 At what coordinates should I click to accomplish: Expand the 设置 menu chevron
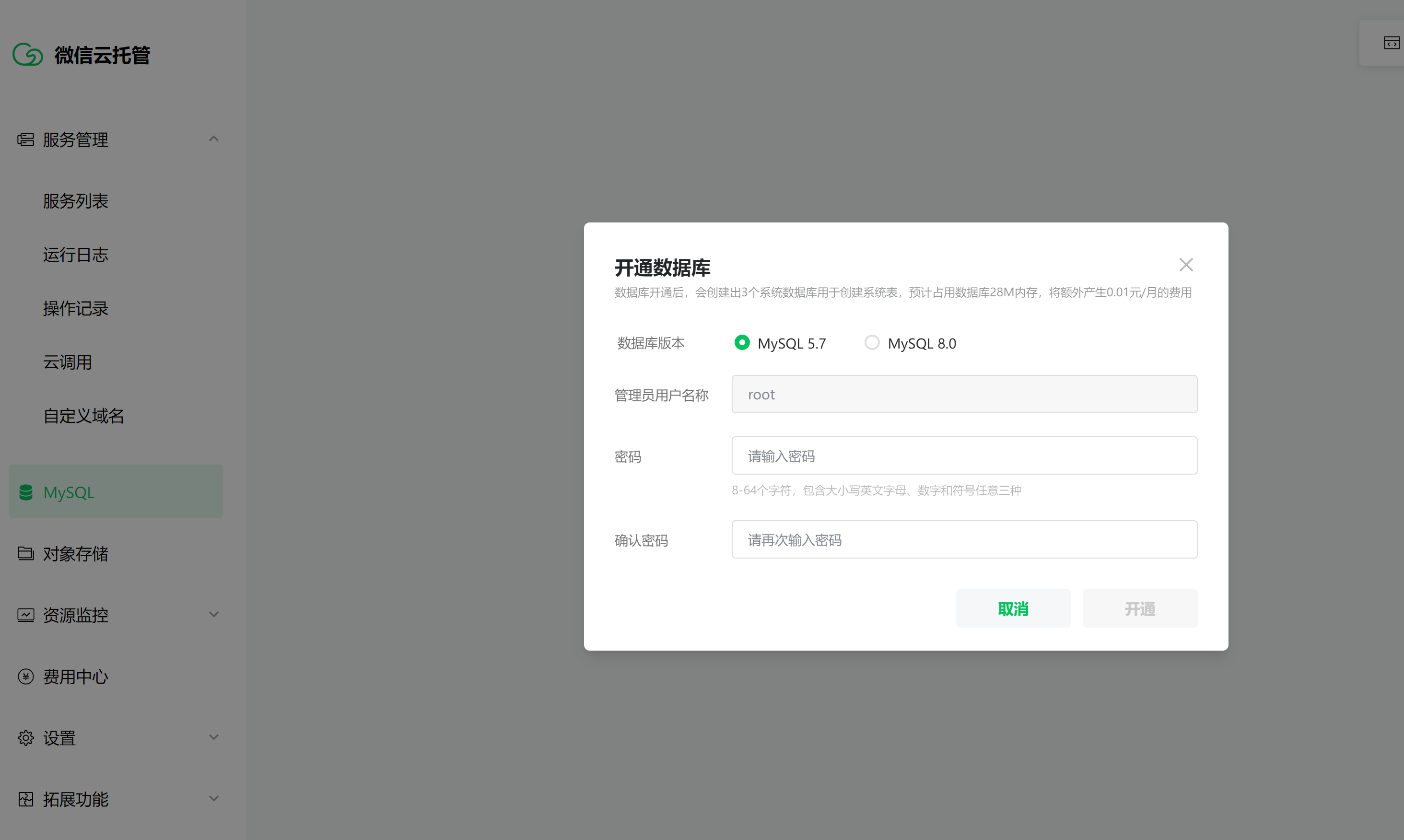coord(213,737)
